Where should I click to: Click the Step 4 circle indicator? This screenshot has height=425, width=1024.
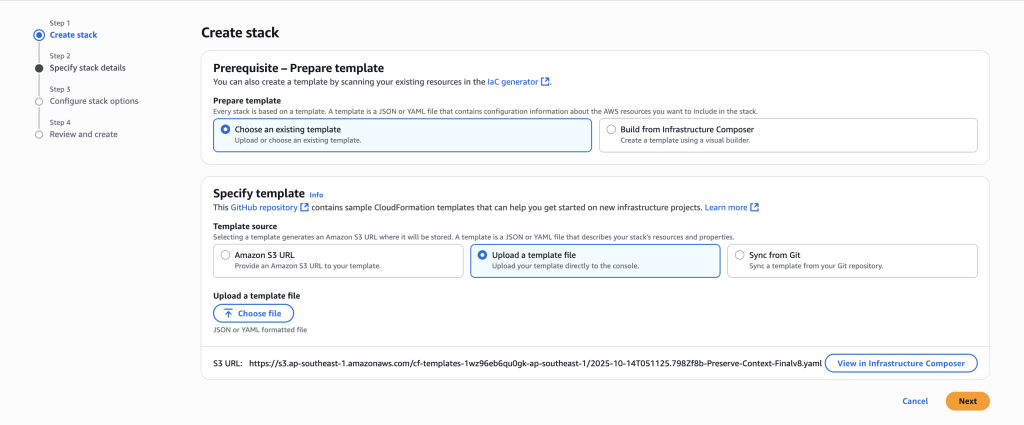39,134
